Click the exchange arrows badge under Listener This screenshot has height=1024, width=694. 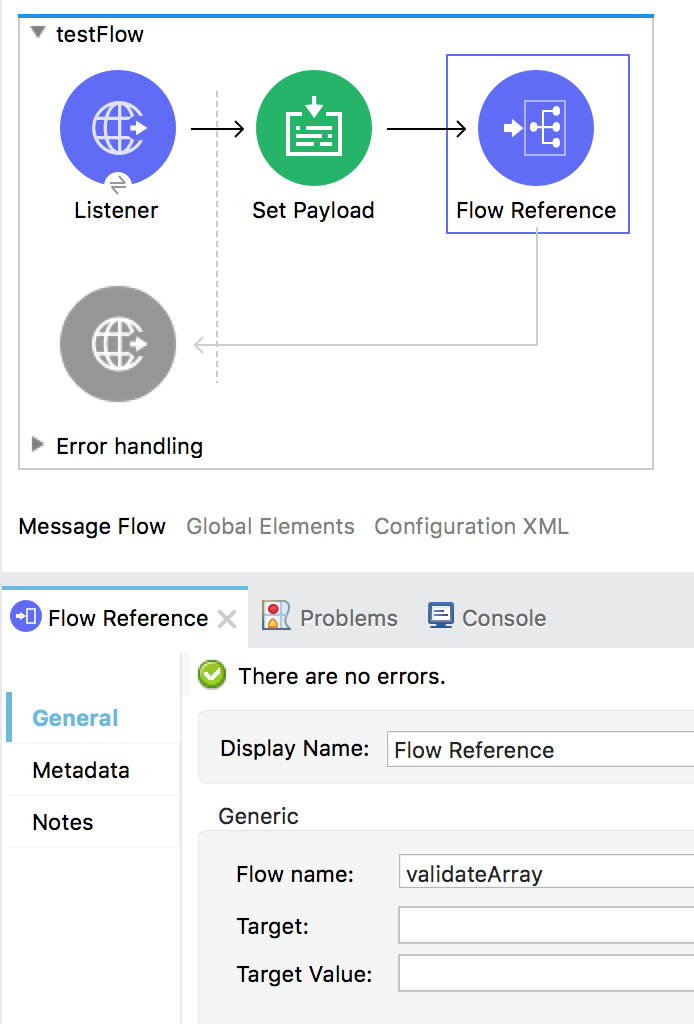pyautogui.click(x=118, y=185)
